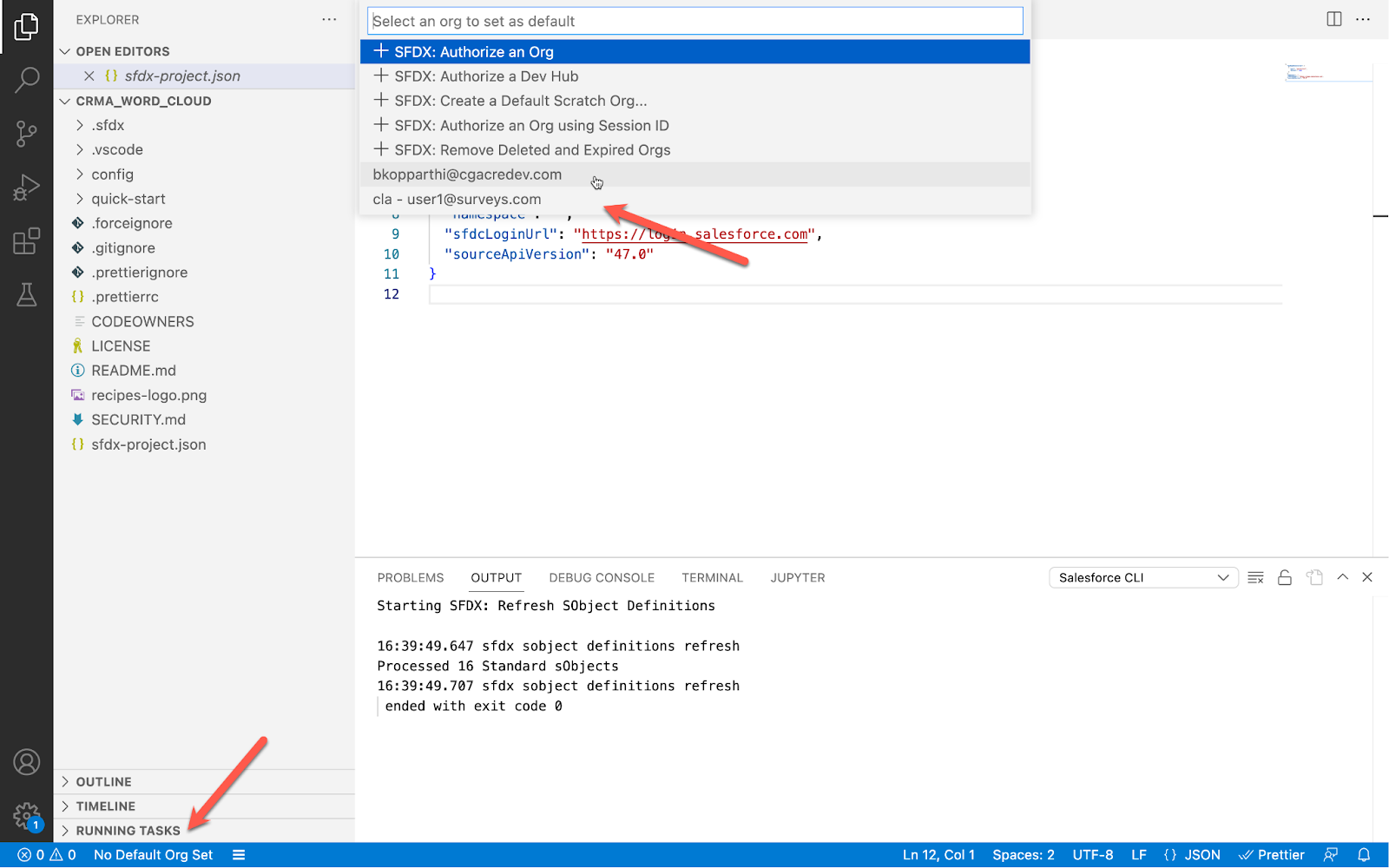The image size is (1389, 868).
Task: Expand the Outline section
Action: [204, 782]
